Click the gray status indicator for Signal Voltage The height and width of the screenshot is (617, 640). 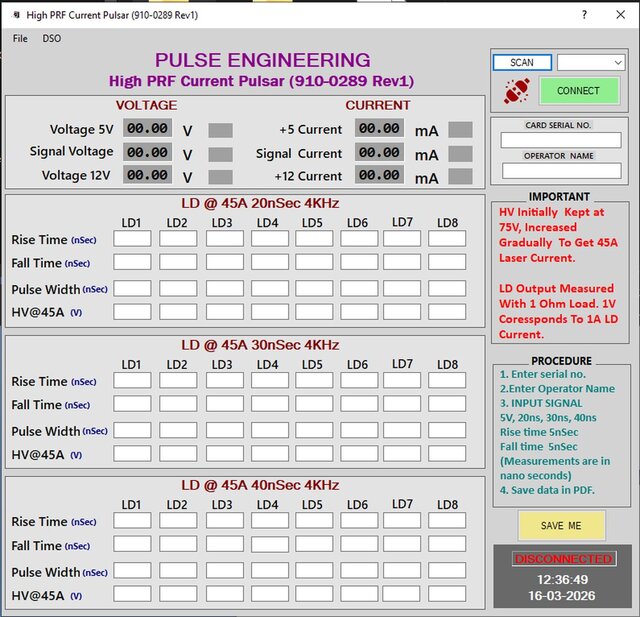click(x=220, y=155)
